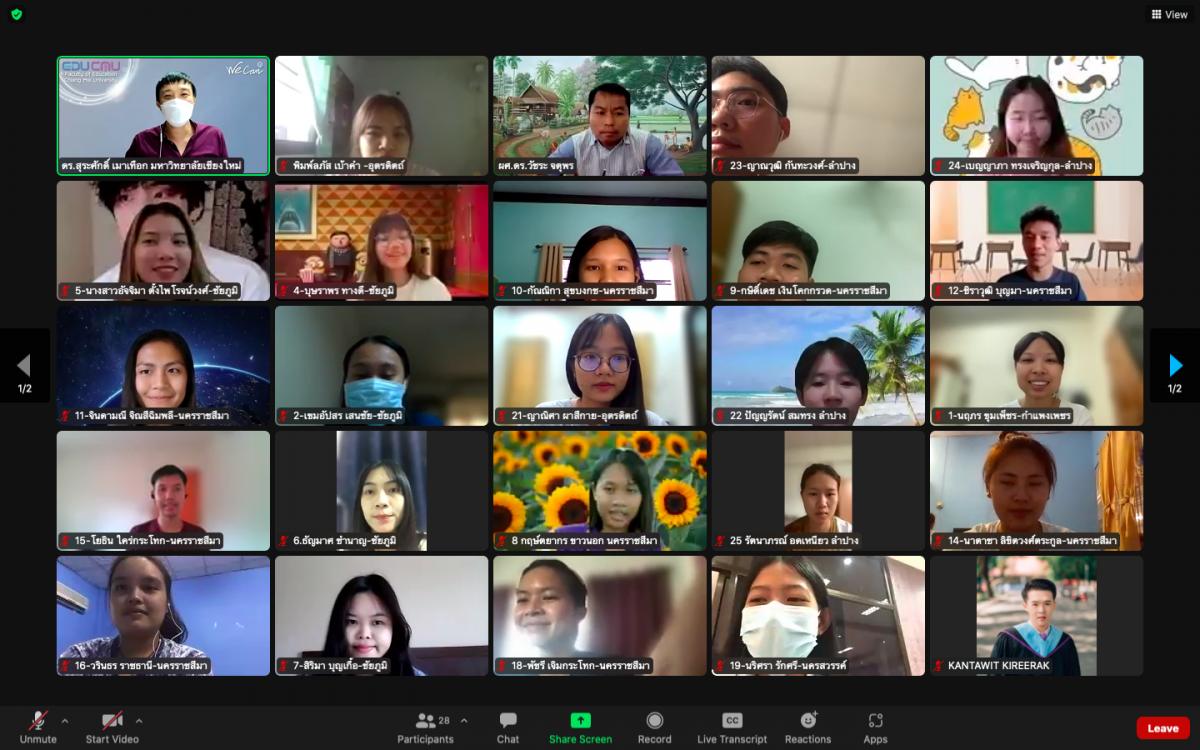Go to previous page using left arrow
The height and width of the screenshot is (750, 1200).
coord(24,365)
